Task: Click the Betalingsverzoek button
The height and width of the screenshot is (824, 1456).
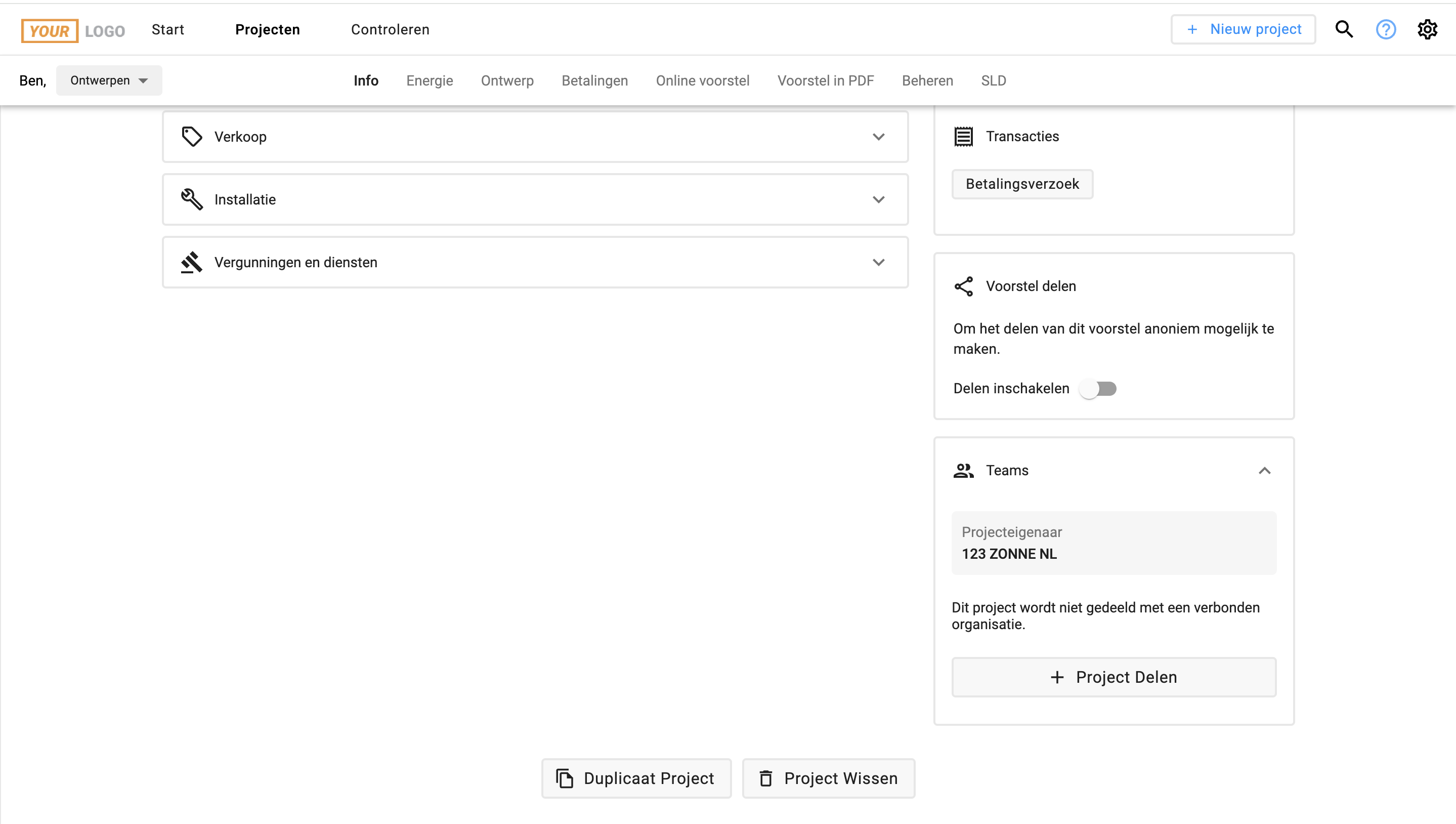Action: 1023,184
